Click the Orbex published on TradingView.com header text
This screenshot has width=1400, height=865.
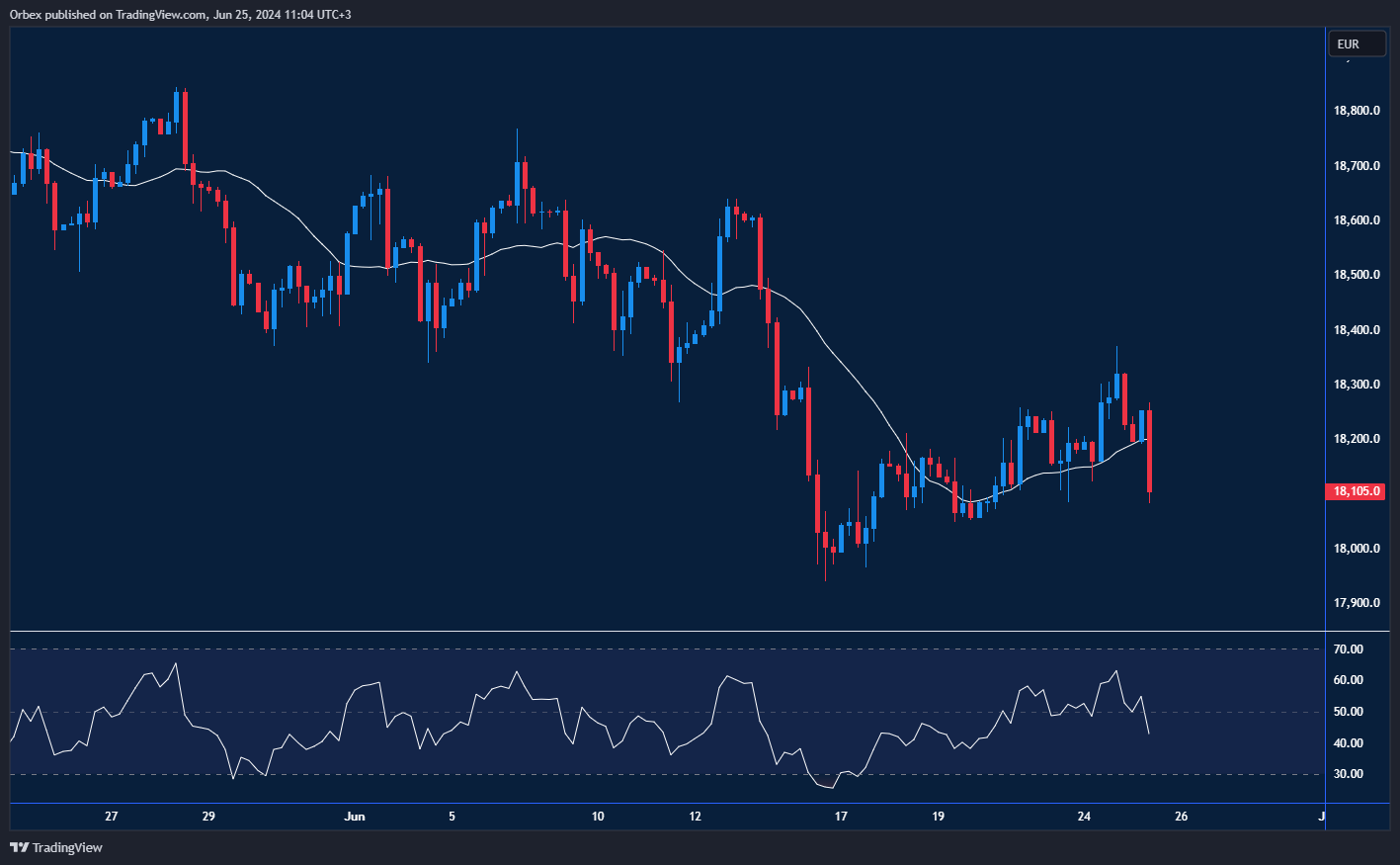point(180,14)
